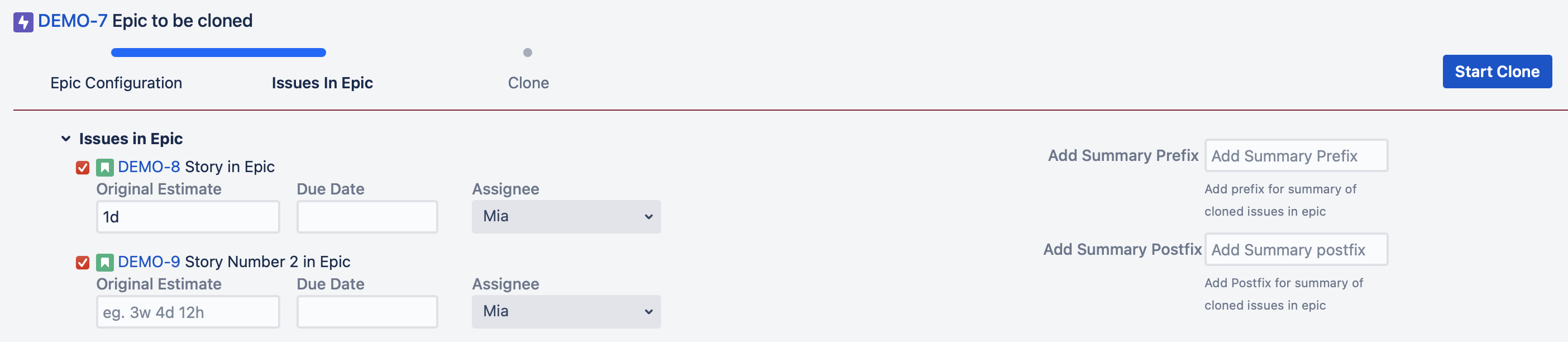
Task: Follow the DEMO-9 issue link
Action: click(x=149, y=262)
